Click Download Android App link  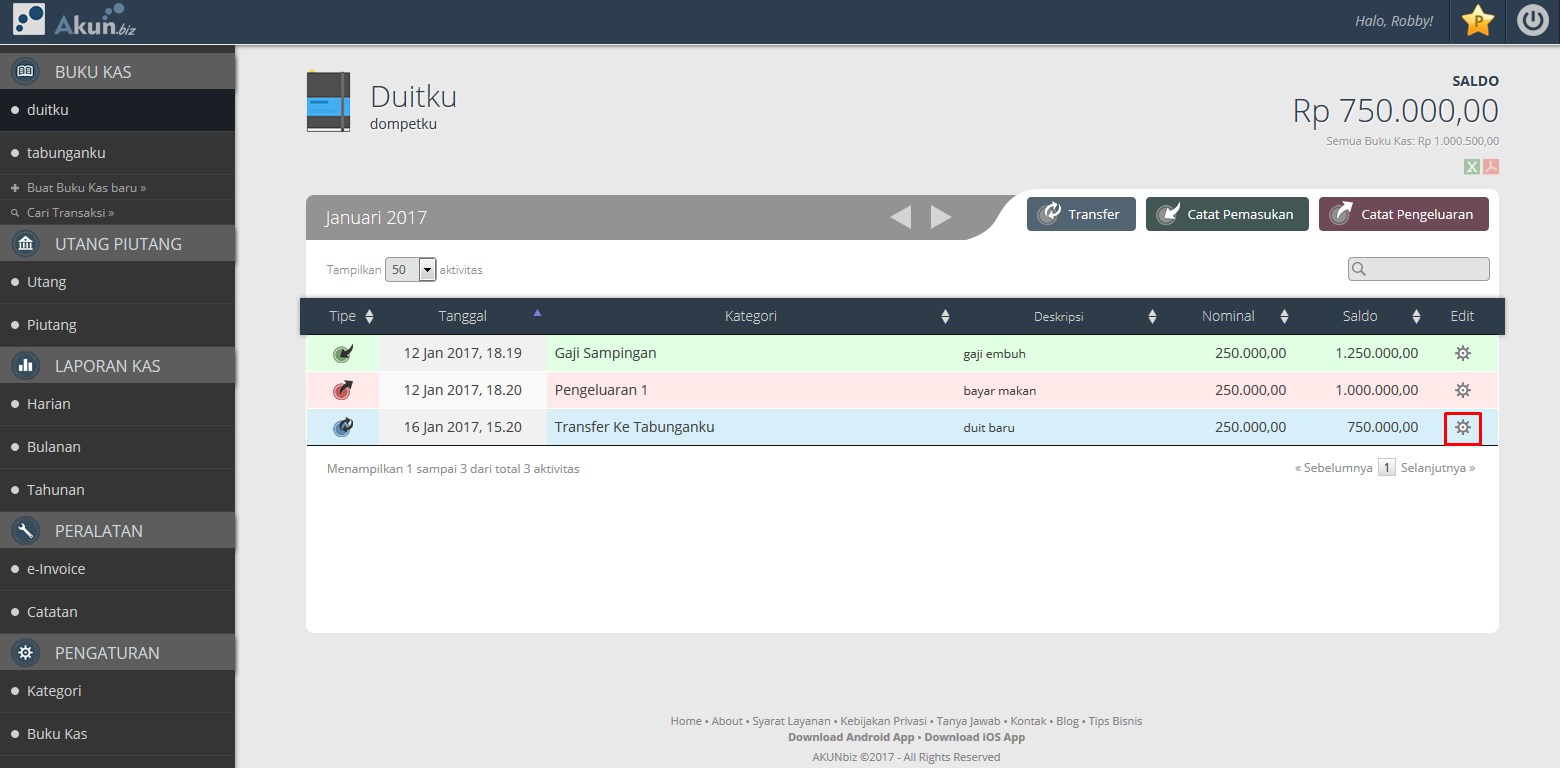(x=851, y=737)
